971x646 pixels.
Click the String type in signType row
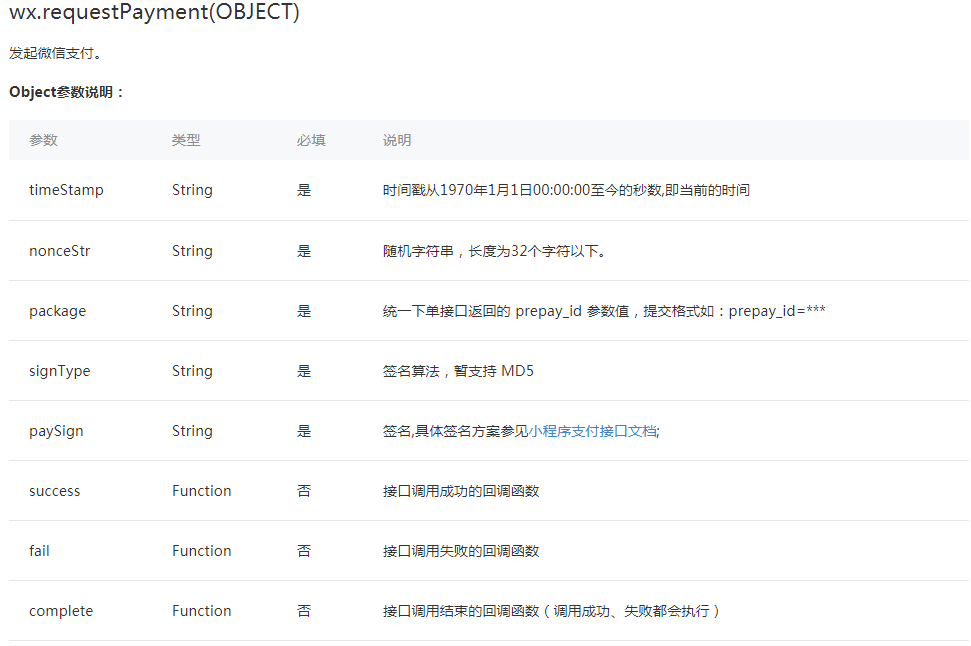(x=192, y=371)
